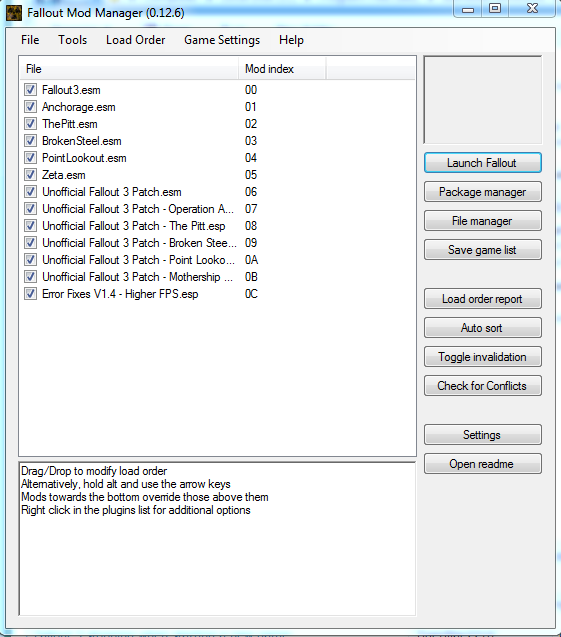Uncheck the Mothership patch checkbox
Screen dimensions: 561x637
click(x=30, y=277)
